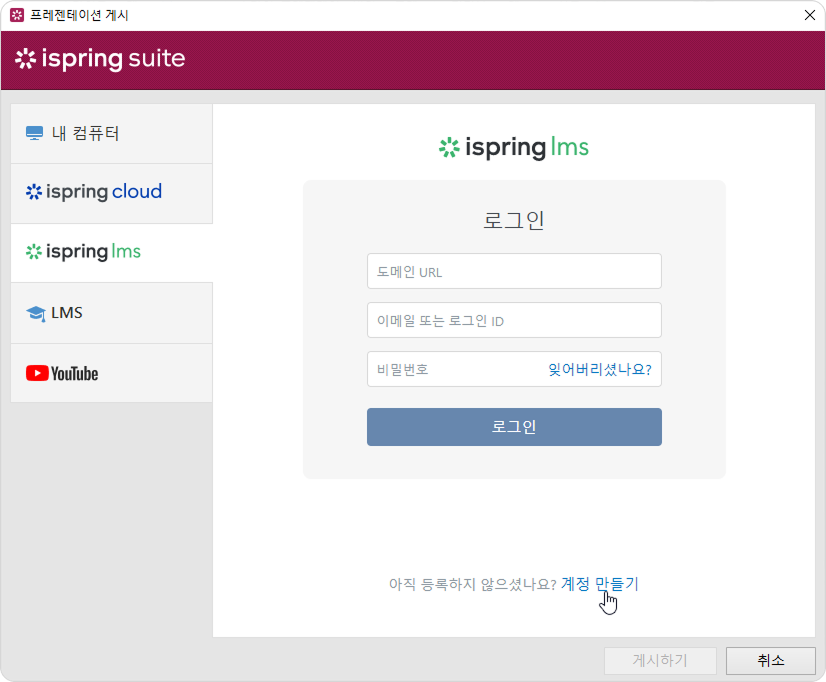Viewport: 826px width, 682px height.
Task: Click the iSpring Suite logo in header
Action: pyautogui.click(x=100, y=59)
